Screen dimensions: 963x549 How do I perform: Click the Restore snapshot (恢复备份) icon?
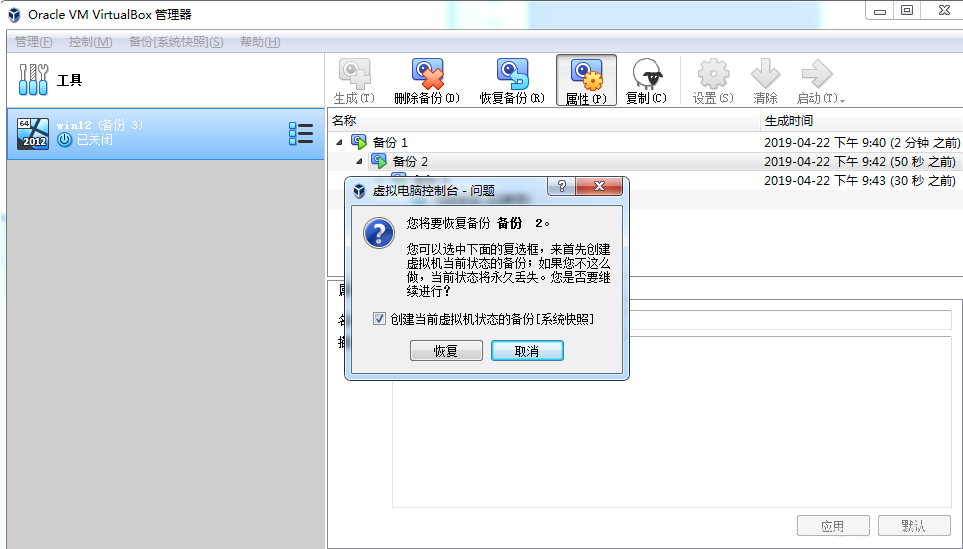click(x=511, y=75)
